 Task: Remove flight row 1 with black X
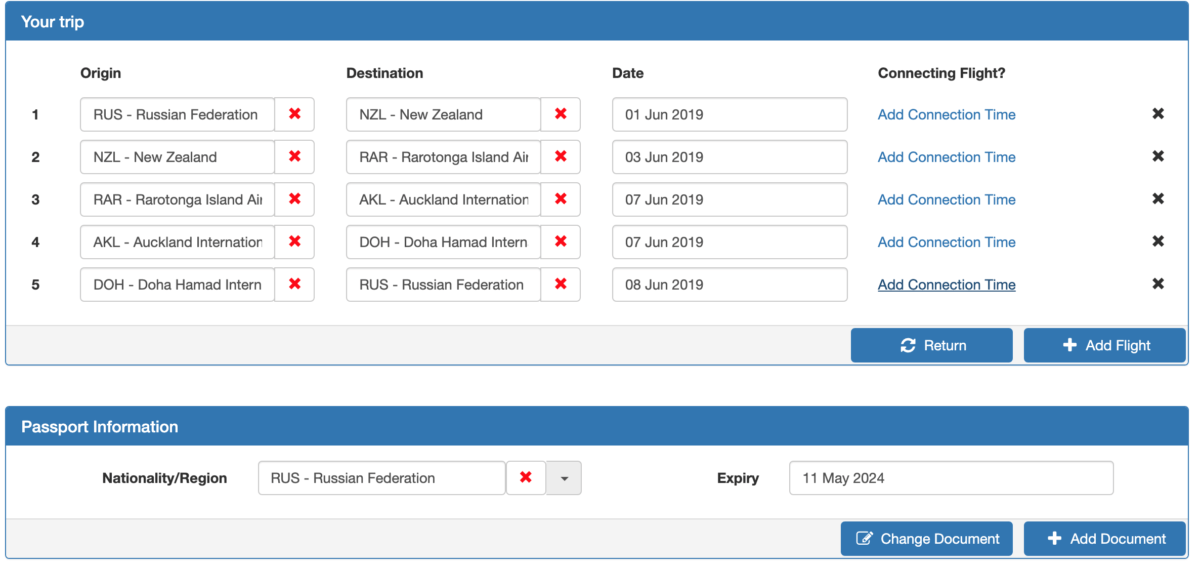pos(1158,114)
